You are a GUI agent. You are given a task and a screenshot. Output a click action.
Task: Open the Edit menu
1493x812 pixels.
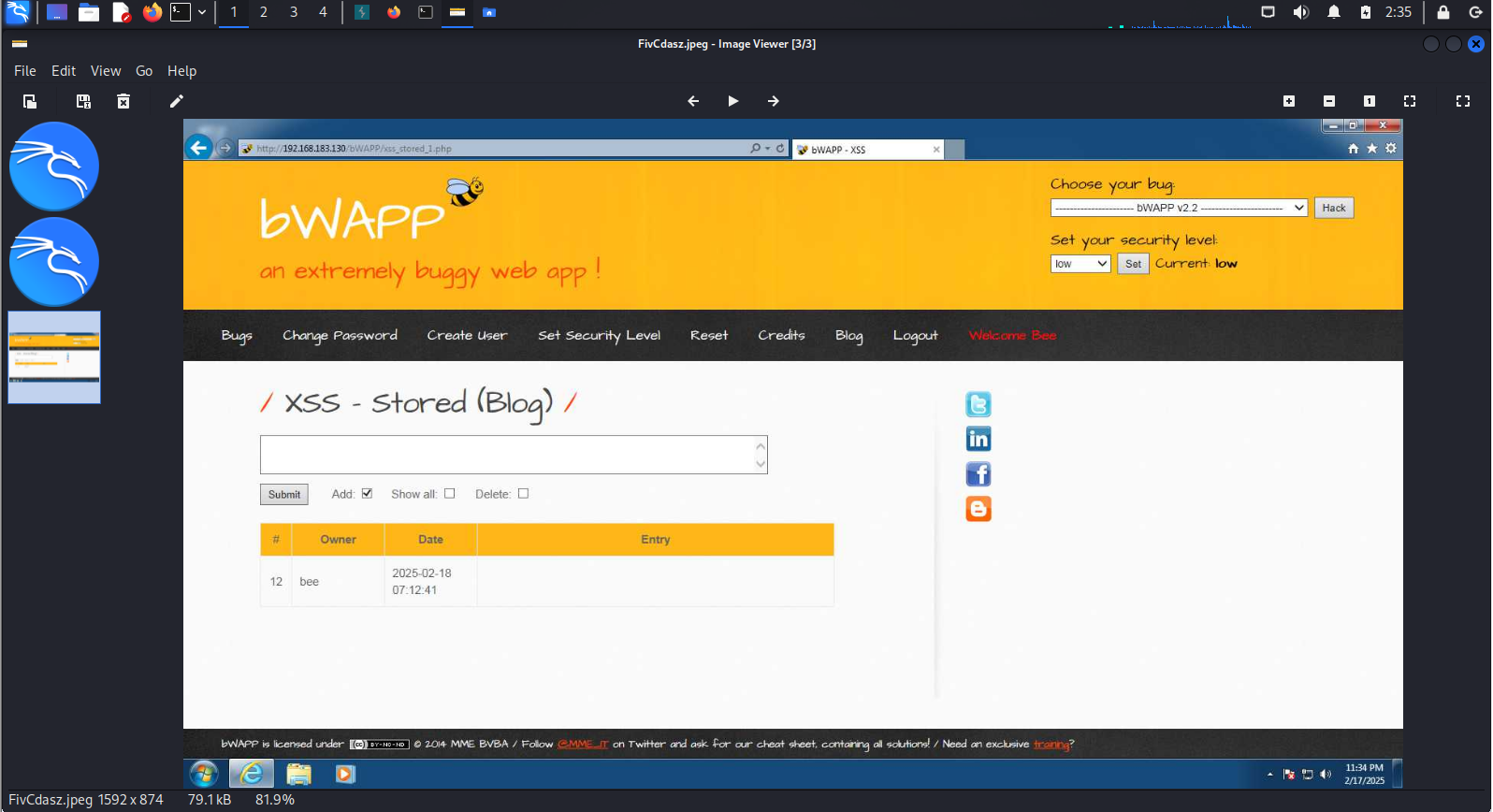[x=64, y=71]
